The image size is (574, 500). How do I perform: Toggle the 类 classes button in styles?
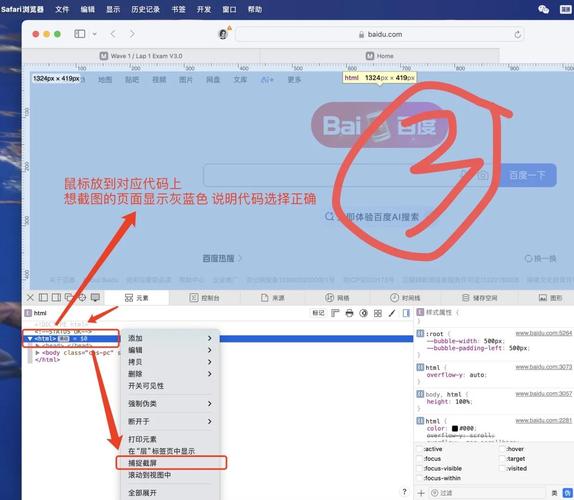coord(555,493)
